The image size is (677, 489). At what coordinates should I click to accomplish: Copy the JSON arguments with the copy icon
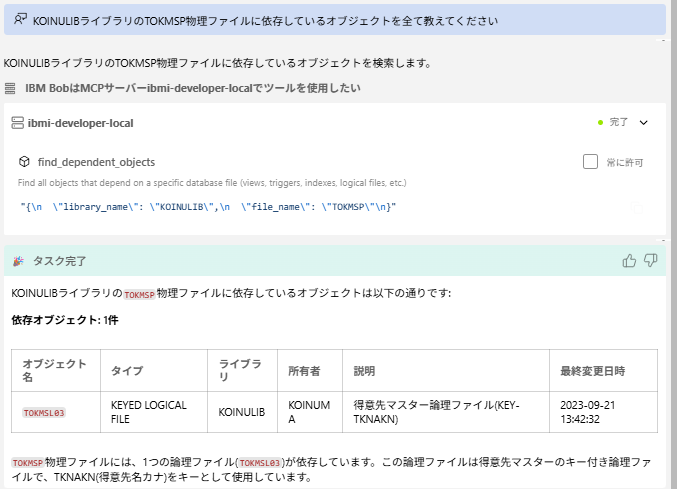(x=637, y=208)
